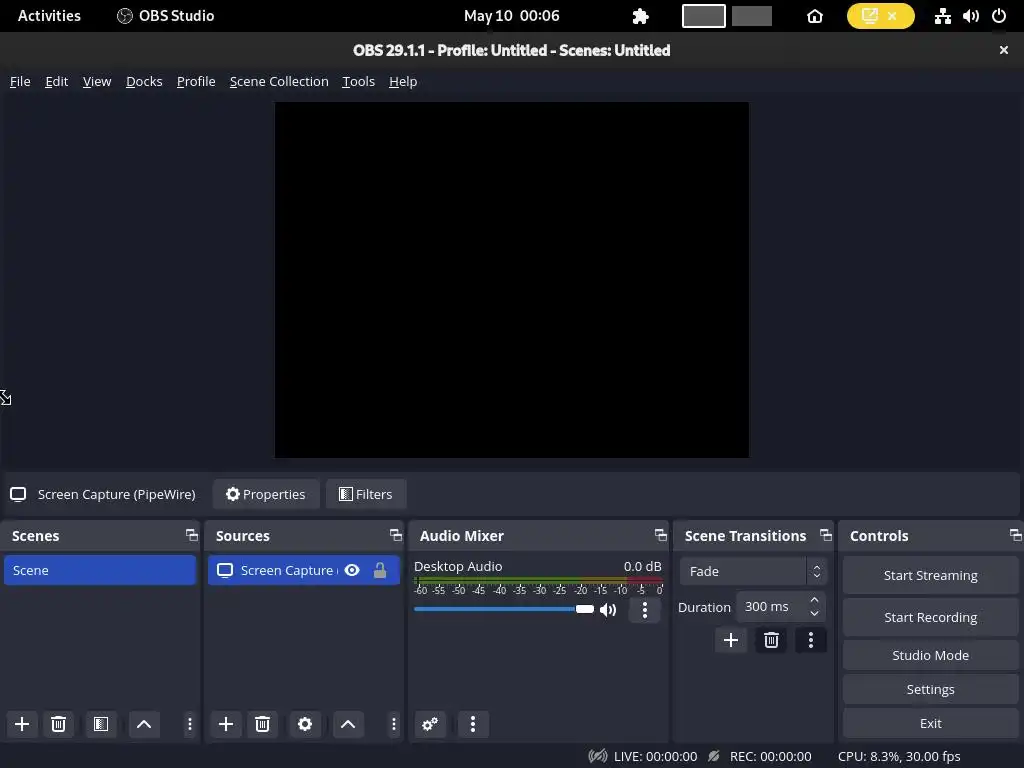Viewport: 1024px width, 768px height.
Task: Move source up with arrow icon
Action: point(348,724)
